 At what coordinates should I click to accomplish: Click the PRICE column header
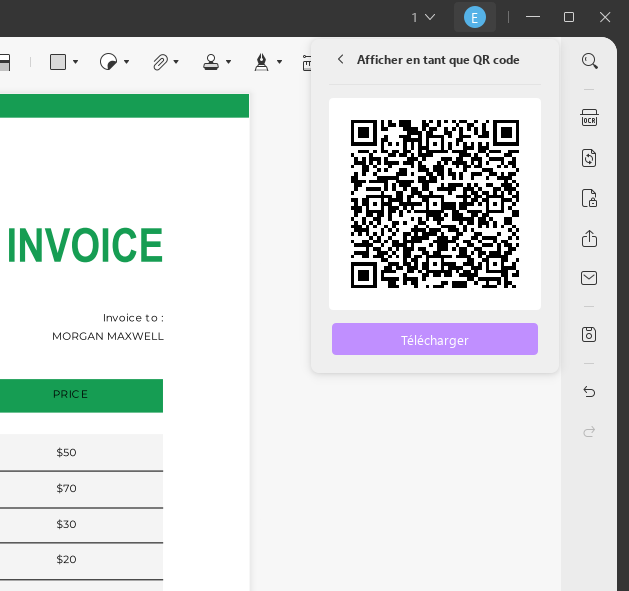pos(70,394)
